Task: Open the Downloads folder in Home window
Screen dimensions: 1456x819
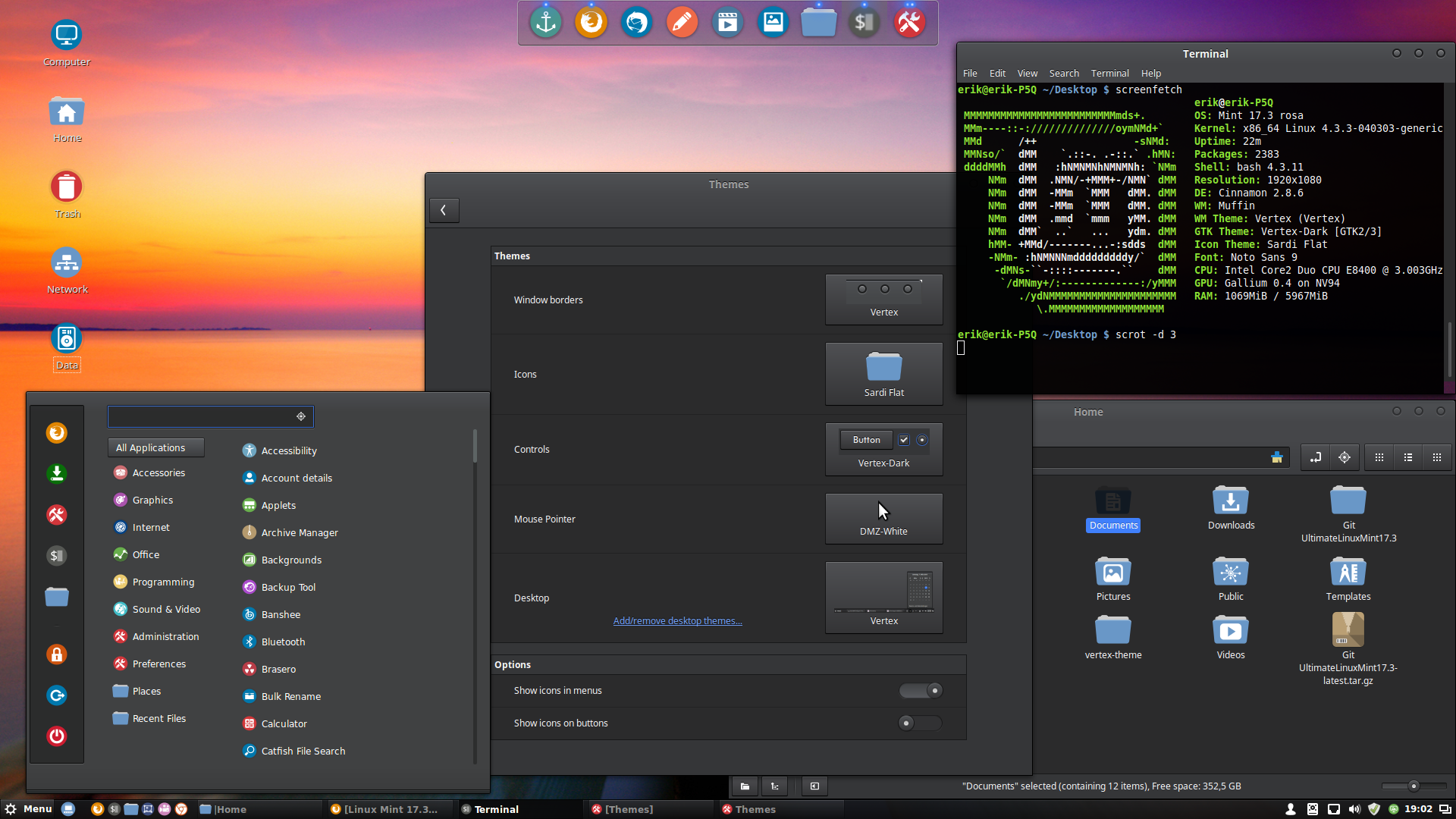Action: click(x=1231, y=508)
